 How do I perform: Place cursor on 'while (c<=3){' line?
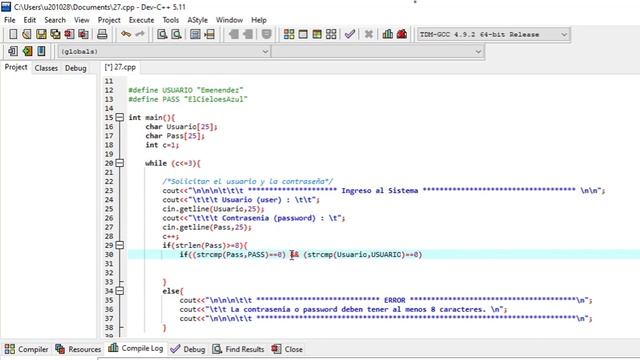click(x=173, y=163)
